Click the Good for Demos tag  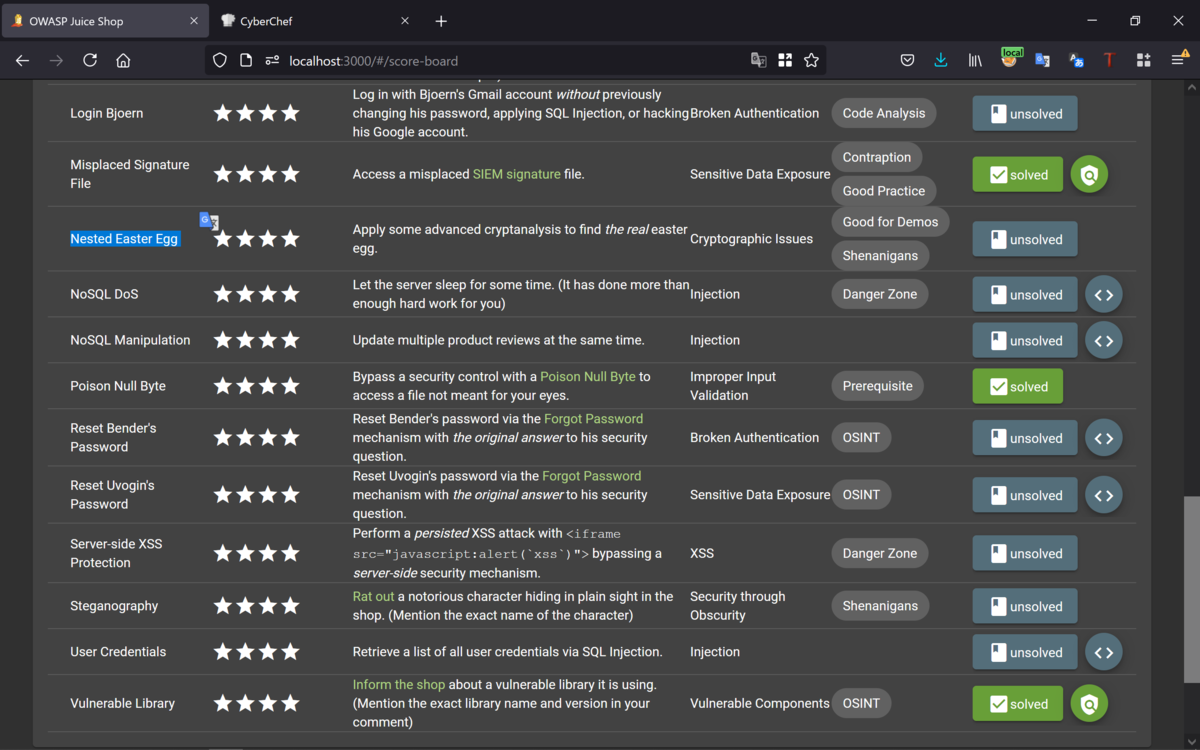(890, 222)
